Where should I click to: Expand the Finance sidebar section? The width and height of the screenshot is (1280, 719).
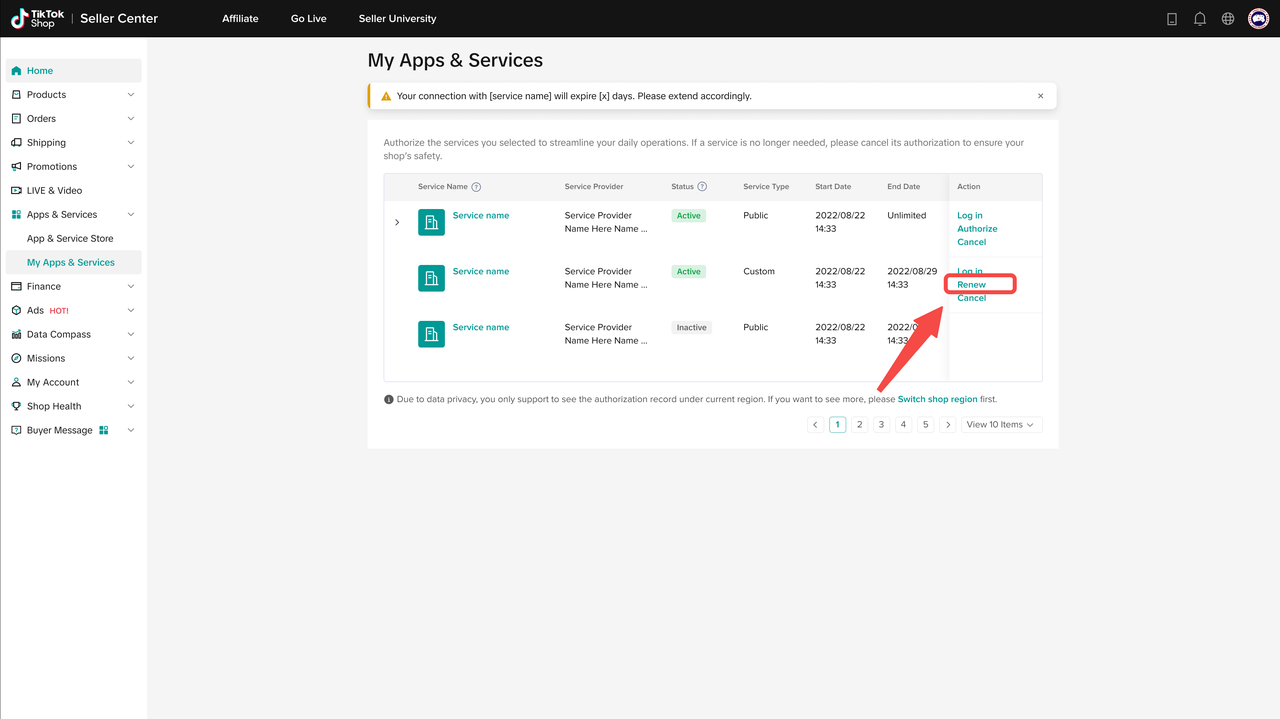tap(131, 287)
